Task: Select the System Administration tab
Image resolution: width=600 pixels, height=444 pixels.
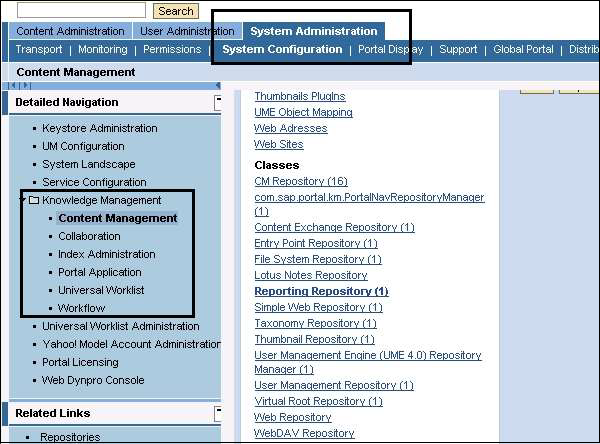Action: pos(314,31)
